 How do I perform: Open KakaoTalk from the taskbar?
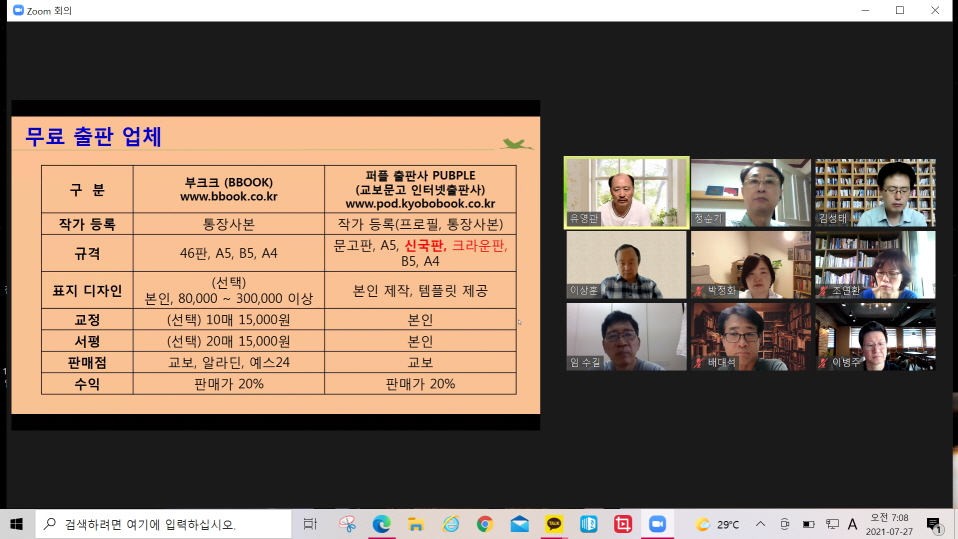[x=554, y=524]
